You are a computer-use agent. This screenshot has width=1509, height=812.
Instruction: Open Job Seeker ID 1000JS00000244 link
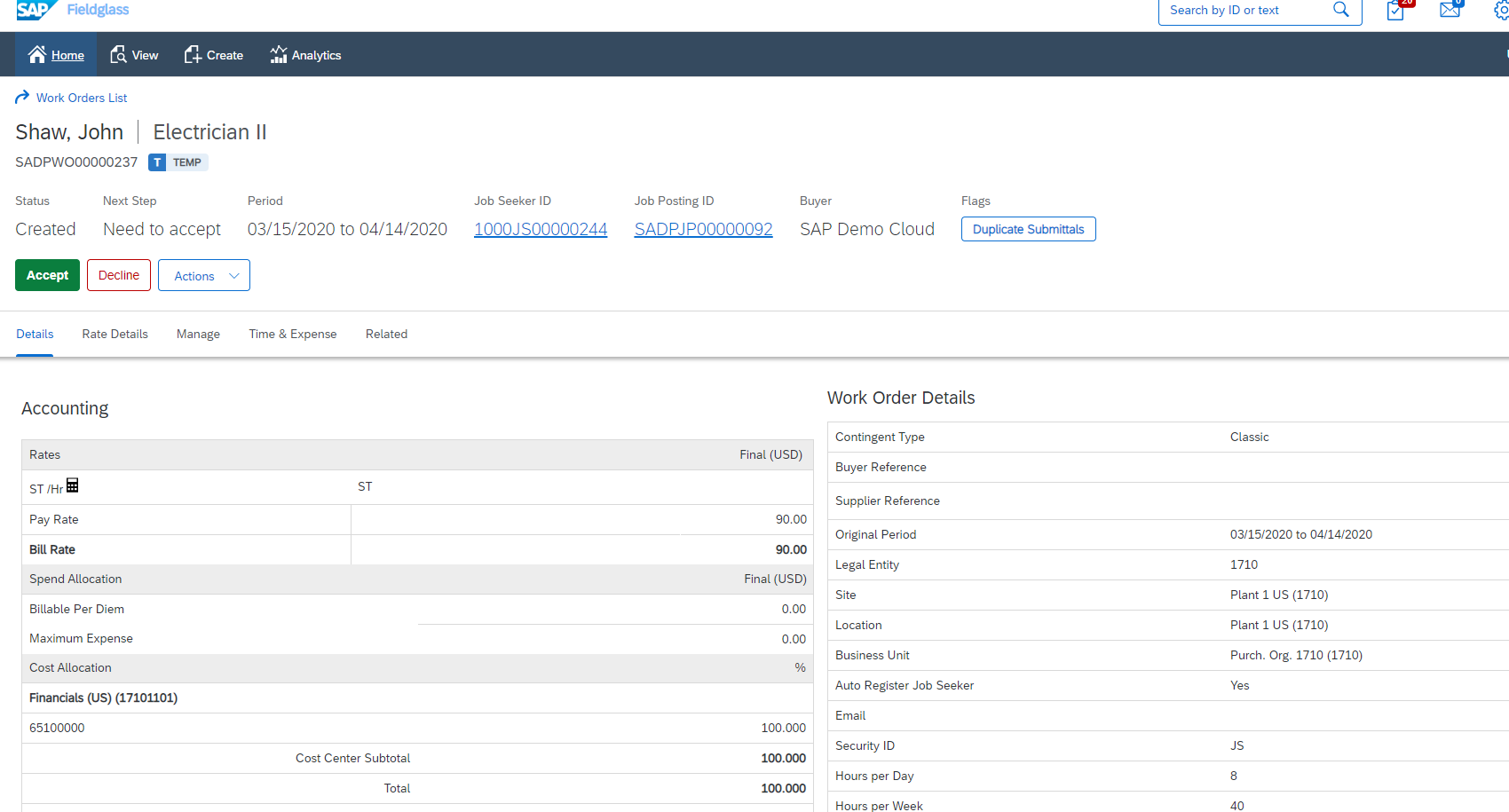[x=541, y=229]
